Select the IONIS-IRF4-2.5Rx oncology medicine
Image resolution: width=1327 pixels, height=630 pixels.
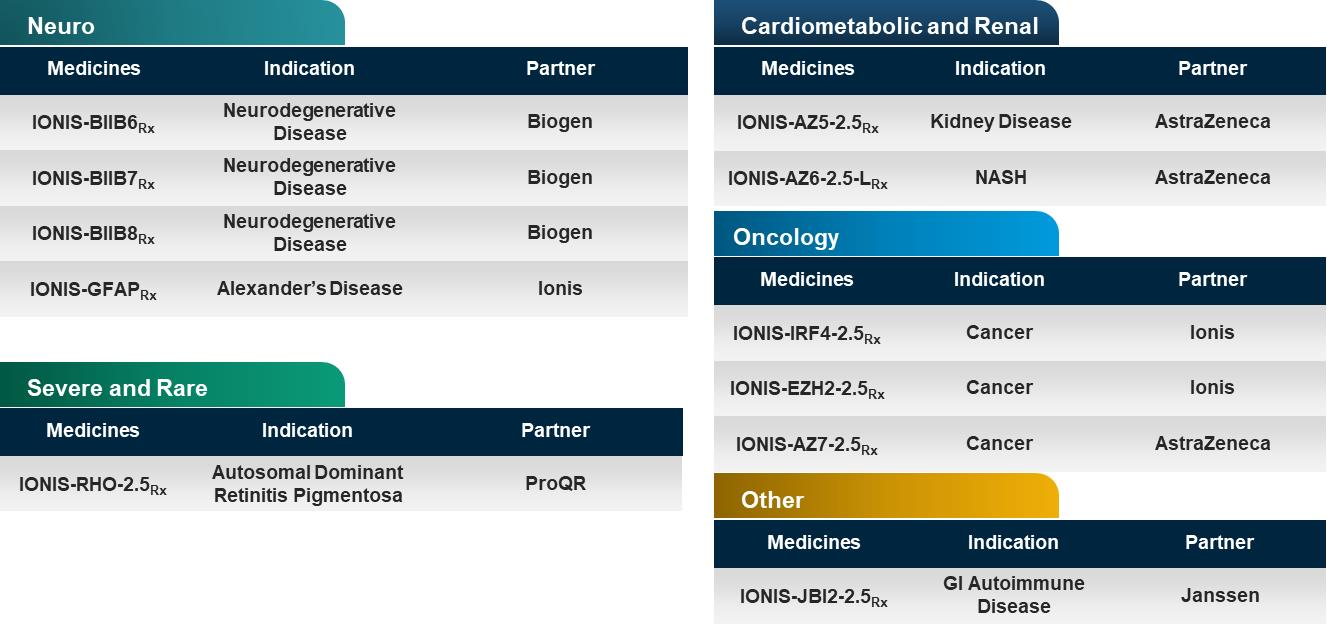click(806, 334)
